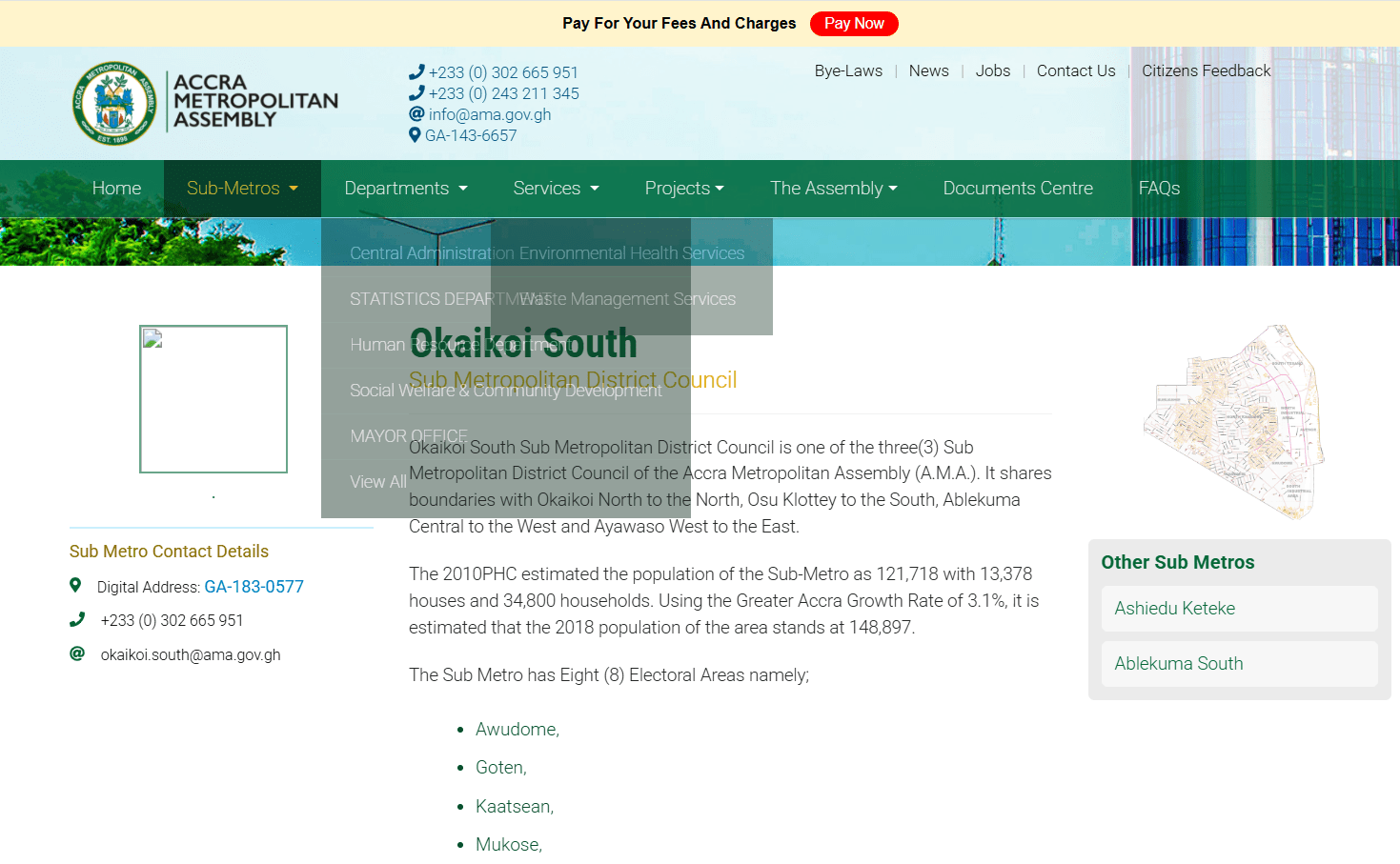Click the Awudome list item
This screenshot has height=864, width=1400.
[517, 729]
